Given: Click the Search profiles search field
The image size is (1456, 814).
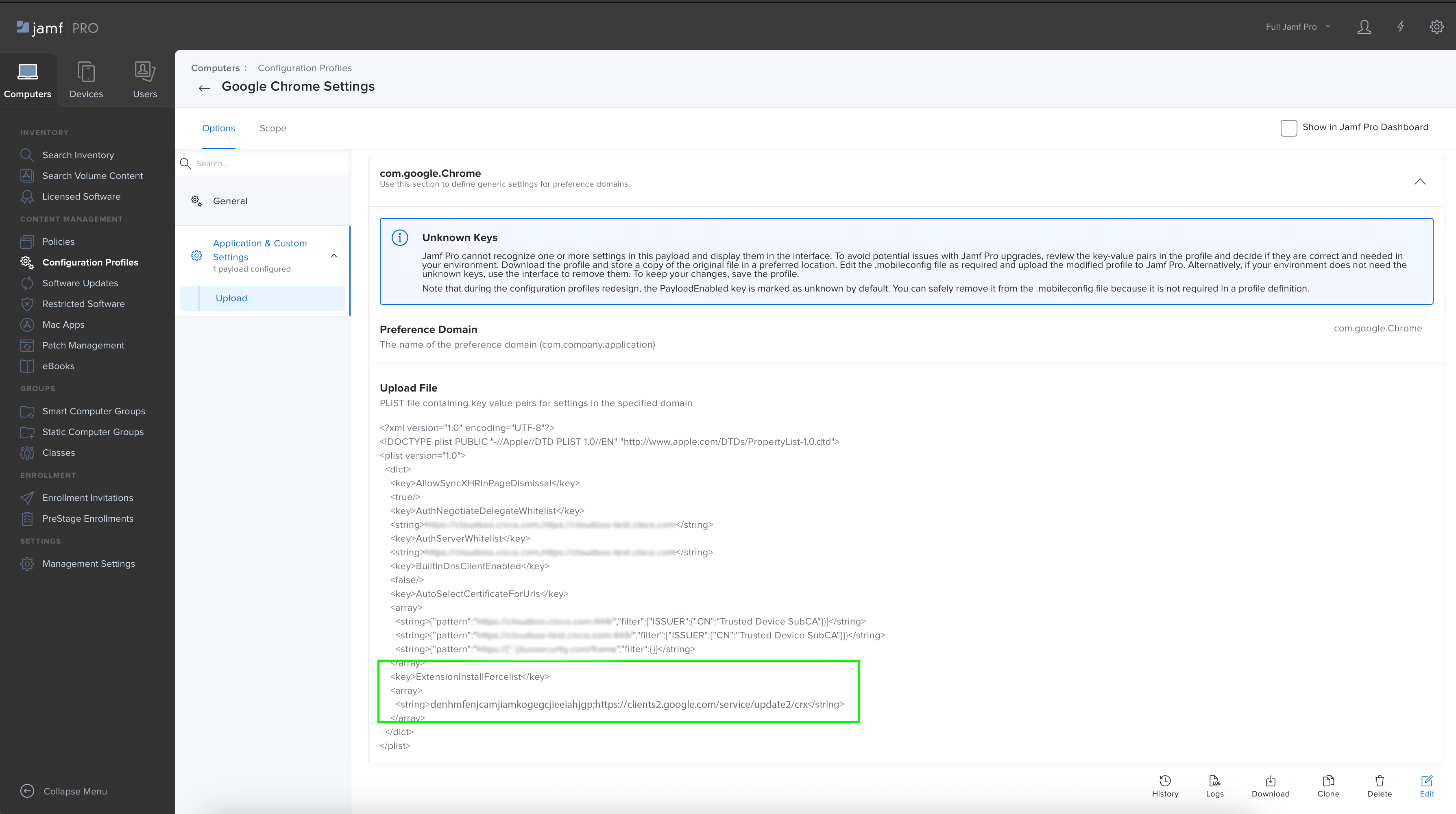Looking at the screenshot, I should (x=264, y=163).
